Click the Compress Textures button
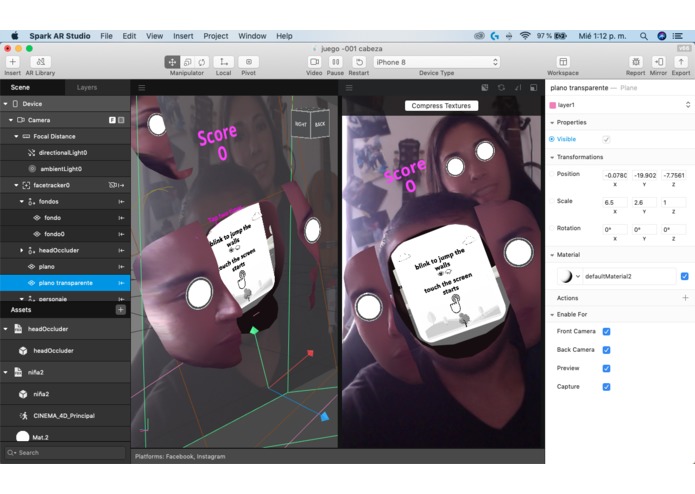695x494 pixels. coord(441,105)
